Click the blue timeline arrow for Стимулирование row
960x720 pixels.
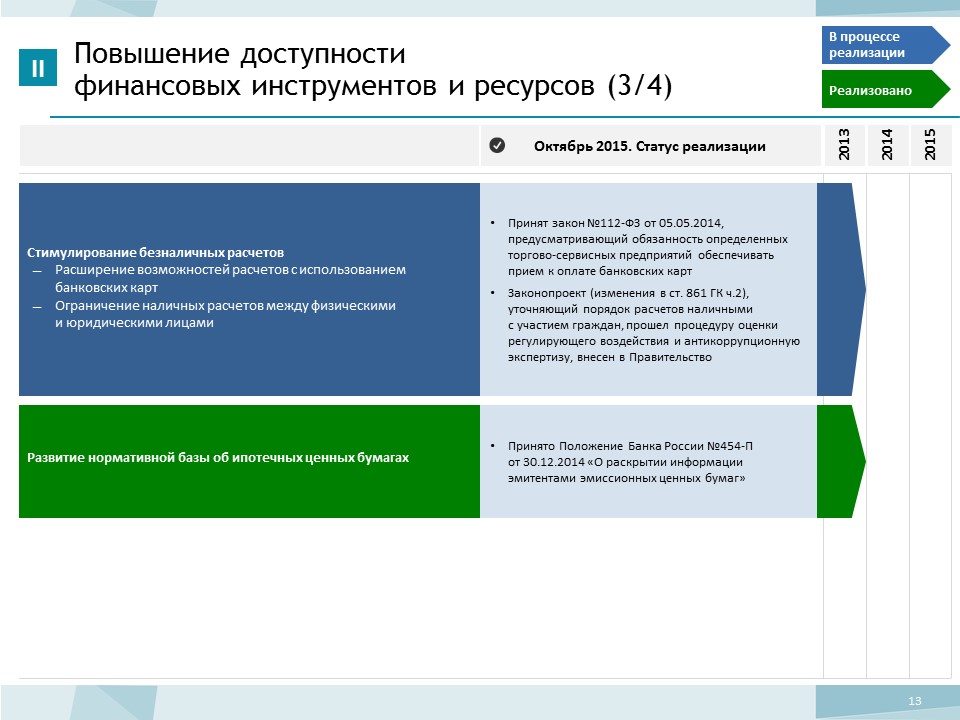(841, 289)
